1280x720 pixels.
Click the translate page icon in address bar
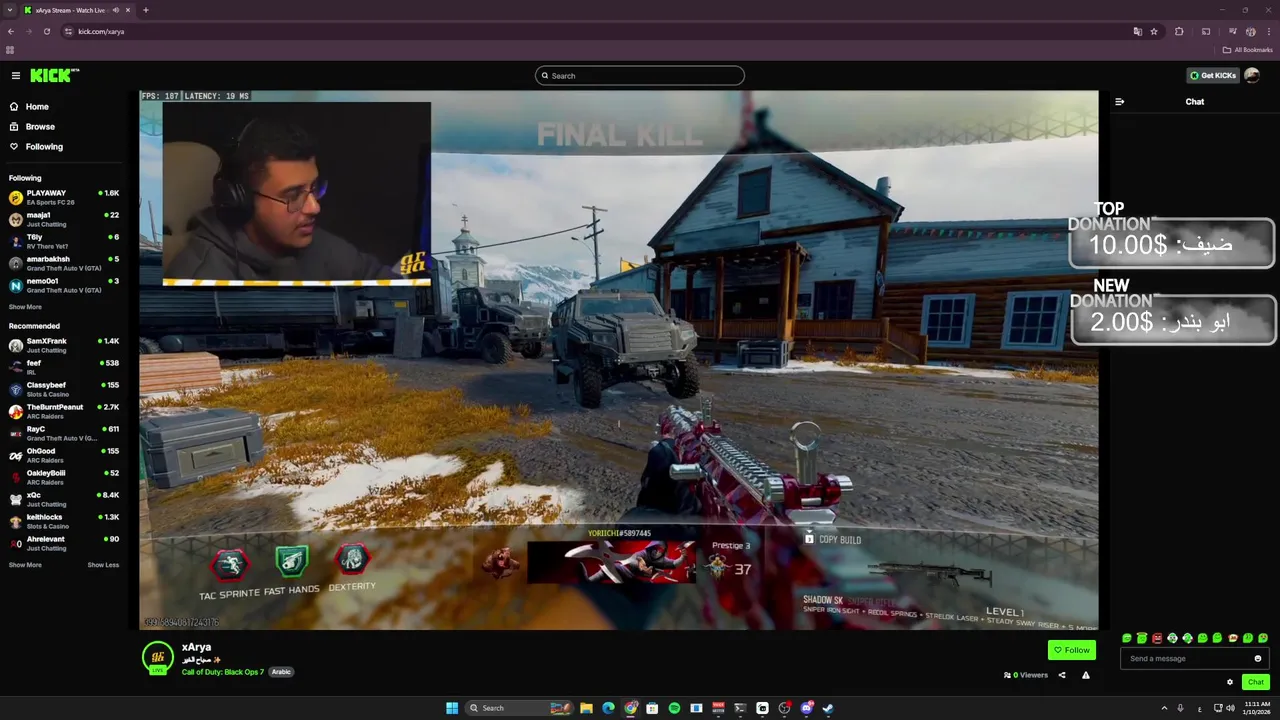click(1137, 31)
